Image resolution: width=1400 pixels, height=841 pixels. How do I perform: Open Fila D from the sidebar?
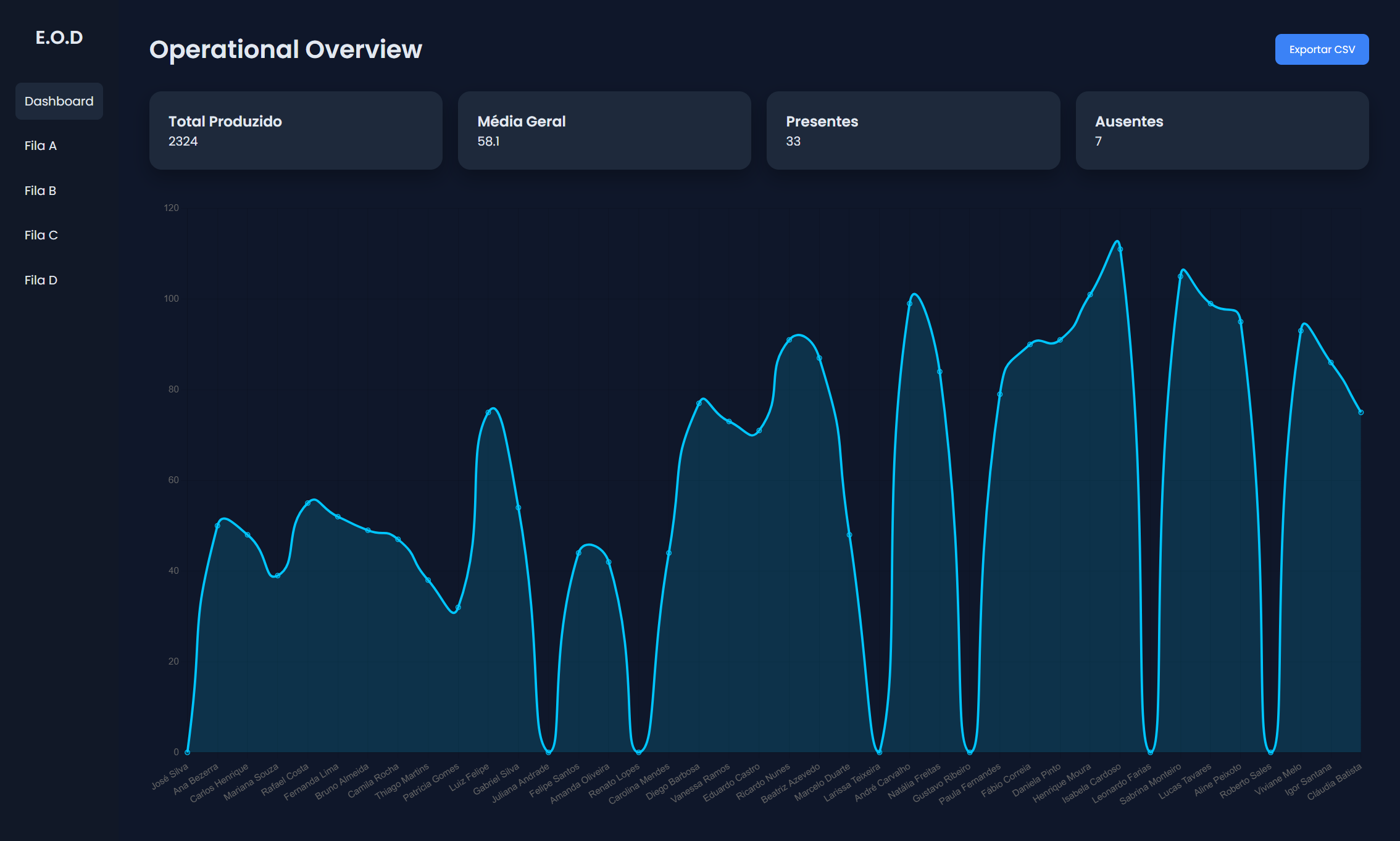(x=41, y=280)
